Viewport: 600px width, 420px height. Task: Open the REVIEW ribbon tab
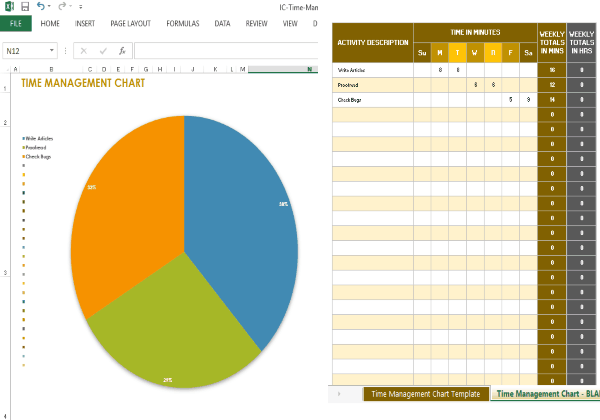[x=256, y=23]
